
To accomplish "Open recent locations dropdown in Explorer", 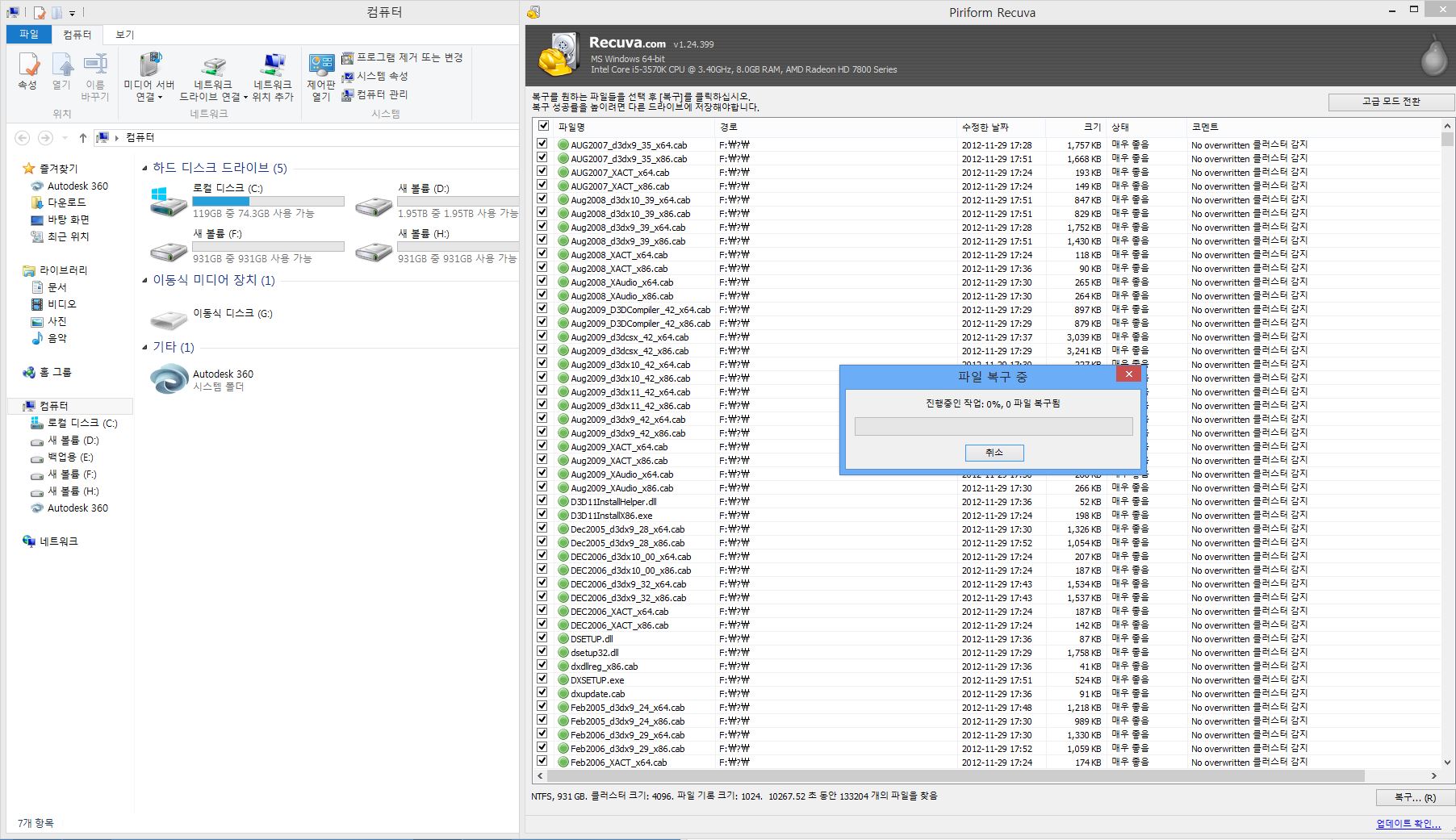I will (x=65, y=138).
